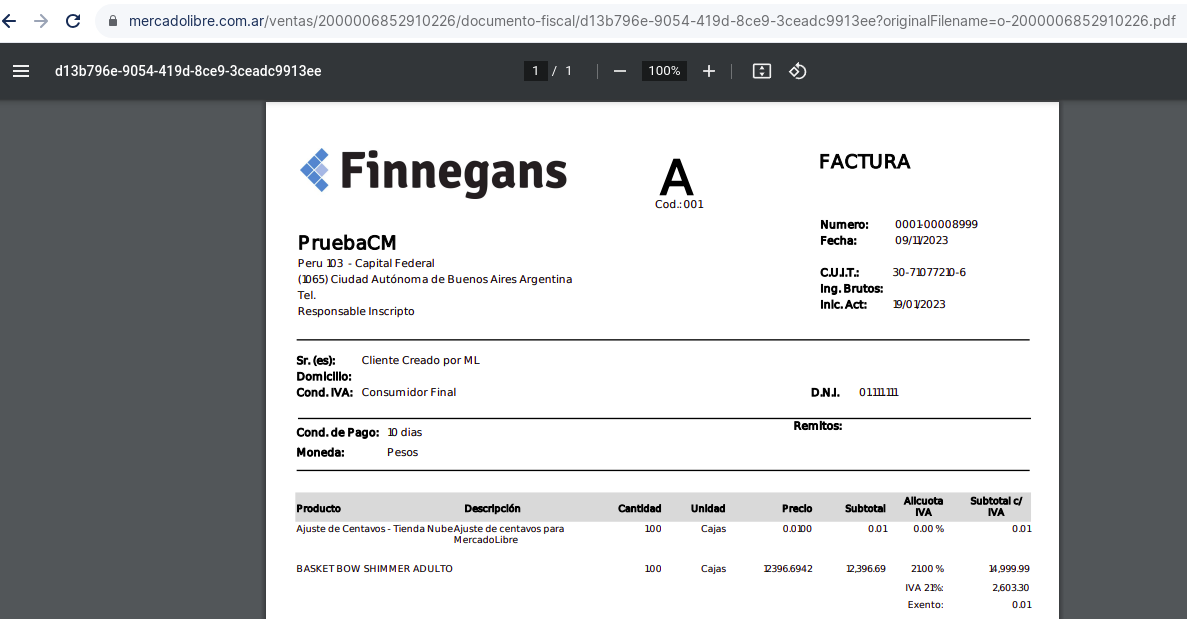Image resolution: width=1187 pixels, height=619 pixels.
Task: Select the current page number field
Action: click(x=535, y=71)
